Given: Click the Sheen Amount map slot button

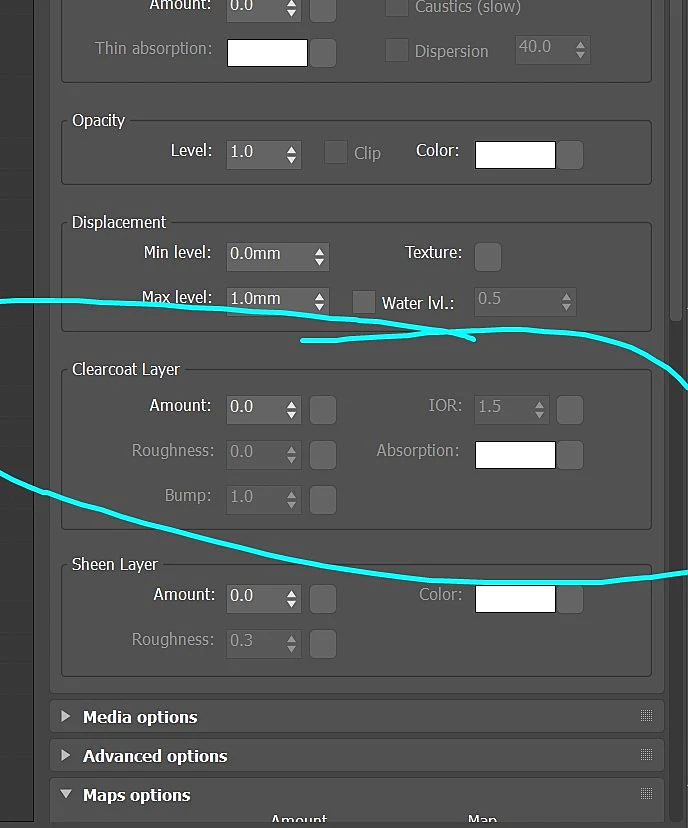Looking at the screenshot, I should click(x=323, y=599).
